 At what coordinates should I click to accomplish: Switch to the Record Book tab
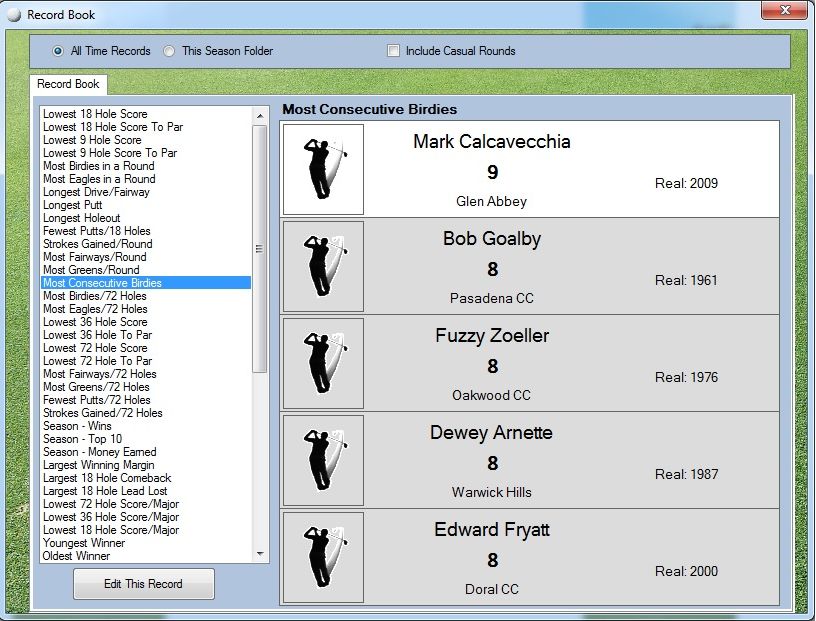tap(68, 85)
